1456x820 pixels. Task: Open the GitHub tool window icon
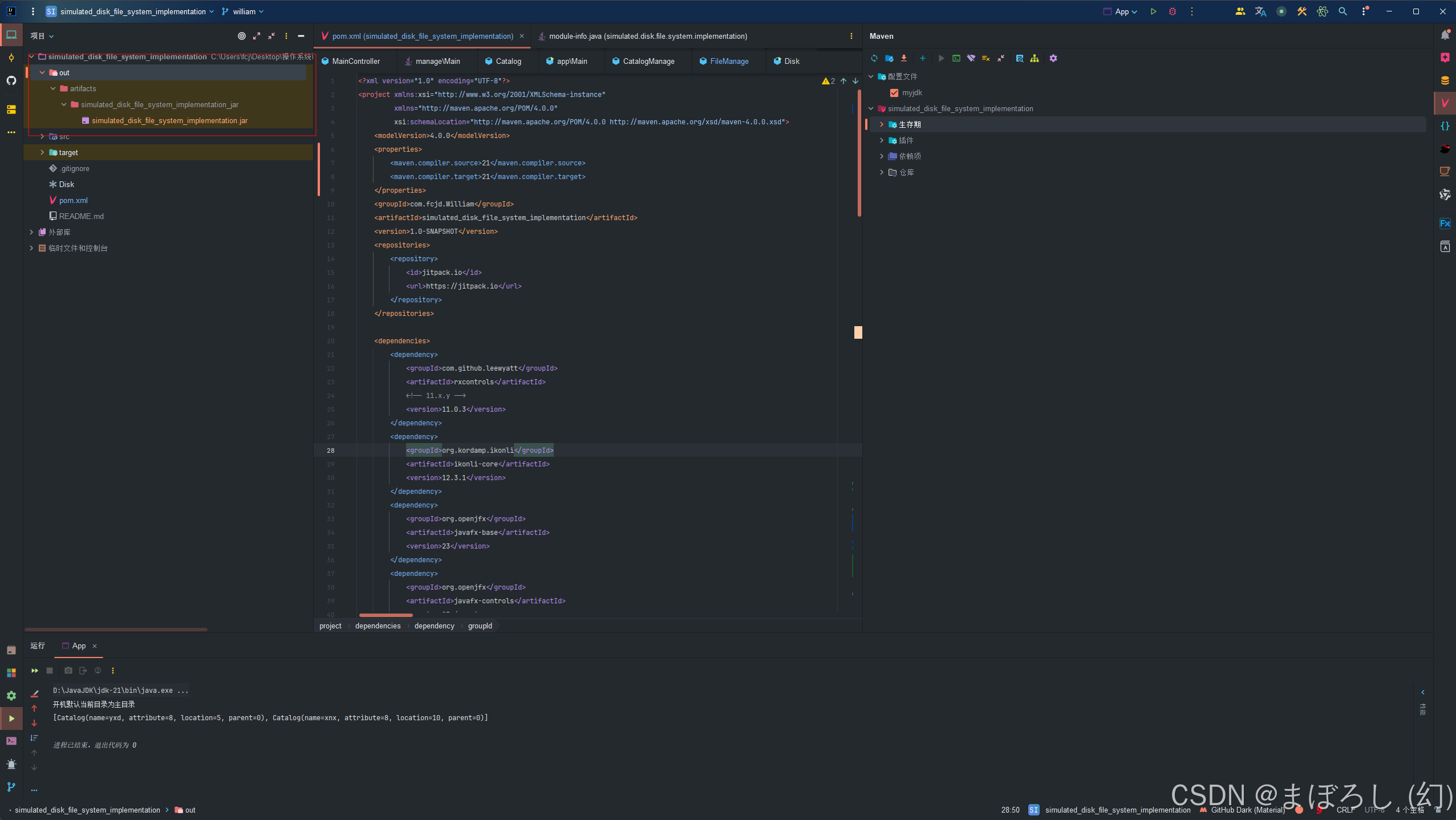[11, 80]
